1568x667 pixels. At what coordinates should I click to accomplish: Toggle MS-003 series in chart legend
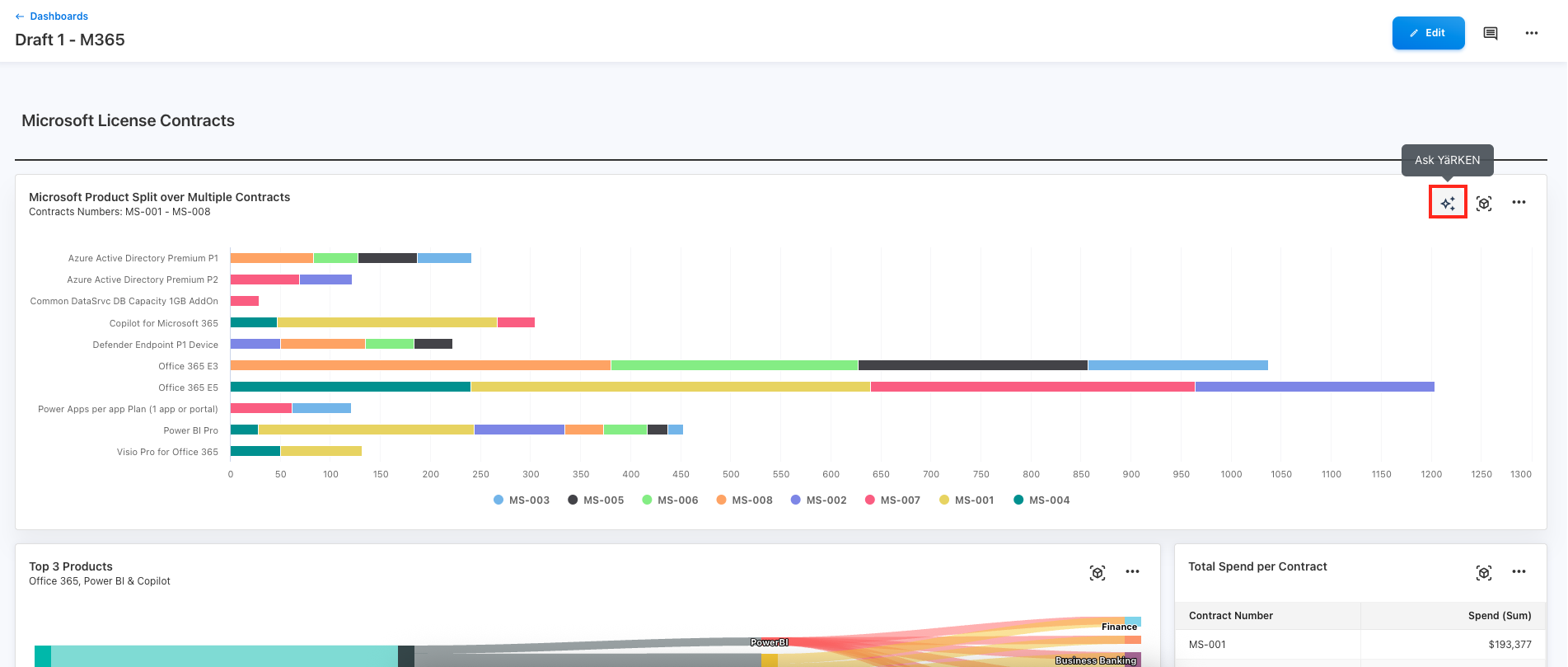[x=522, y=500]
